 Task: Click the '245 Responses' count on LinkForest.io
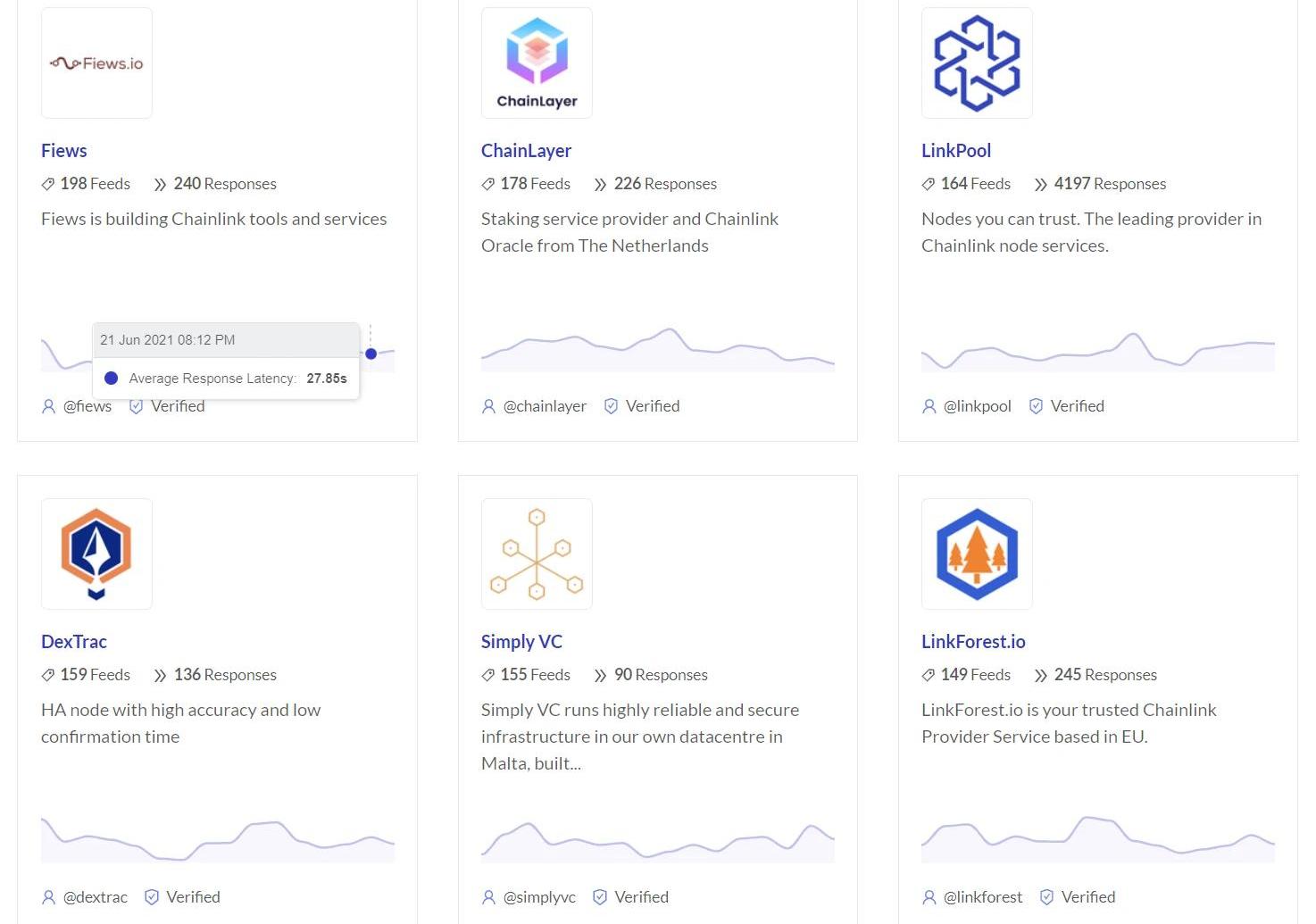point(1106,675)
